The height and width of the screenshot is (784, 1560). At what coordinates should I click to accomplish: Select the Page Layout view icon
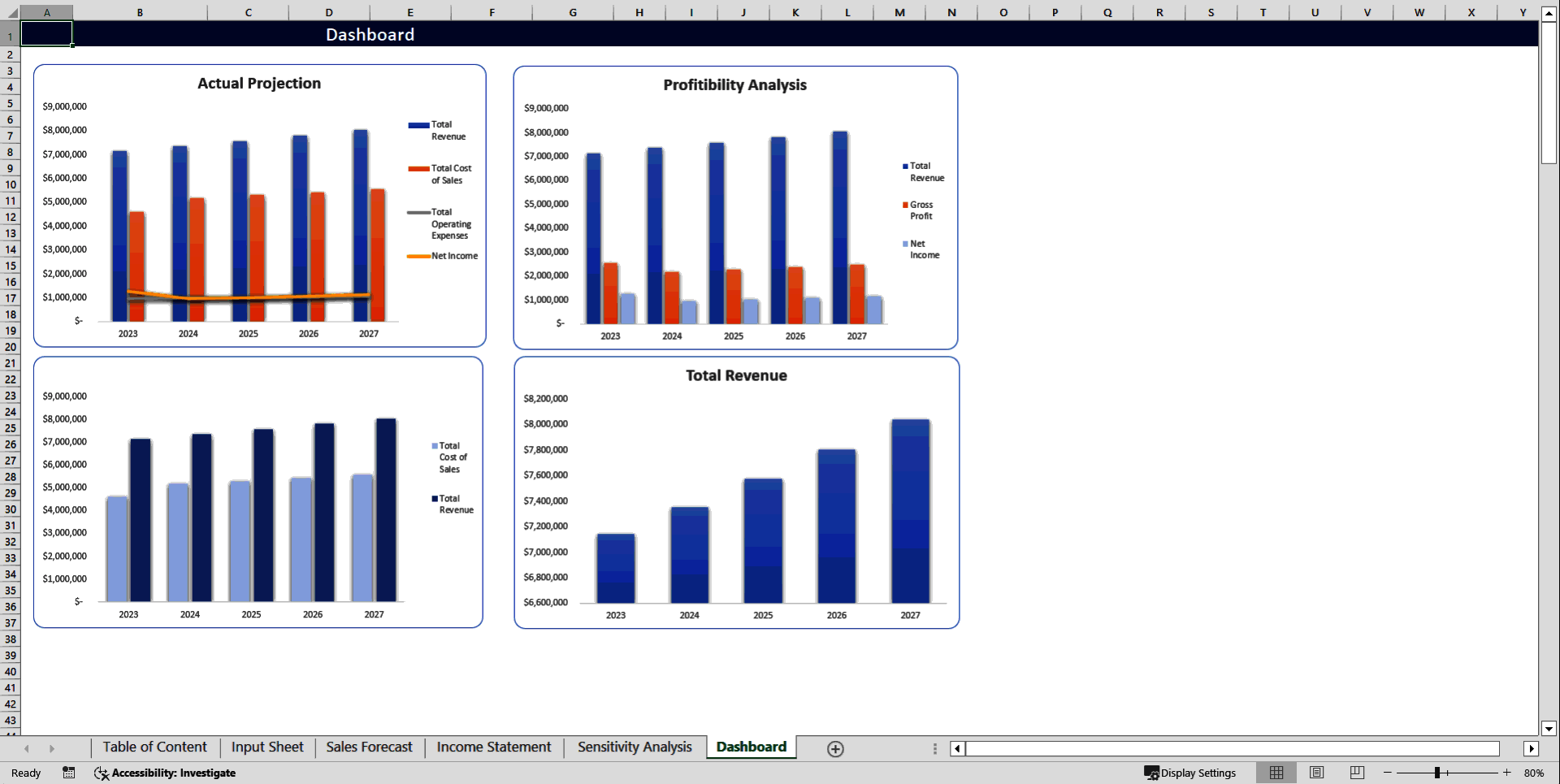tap(1316, 773)
